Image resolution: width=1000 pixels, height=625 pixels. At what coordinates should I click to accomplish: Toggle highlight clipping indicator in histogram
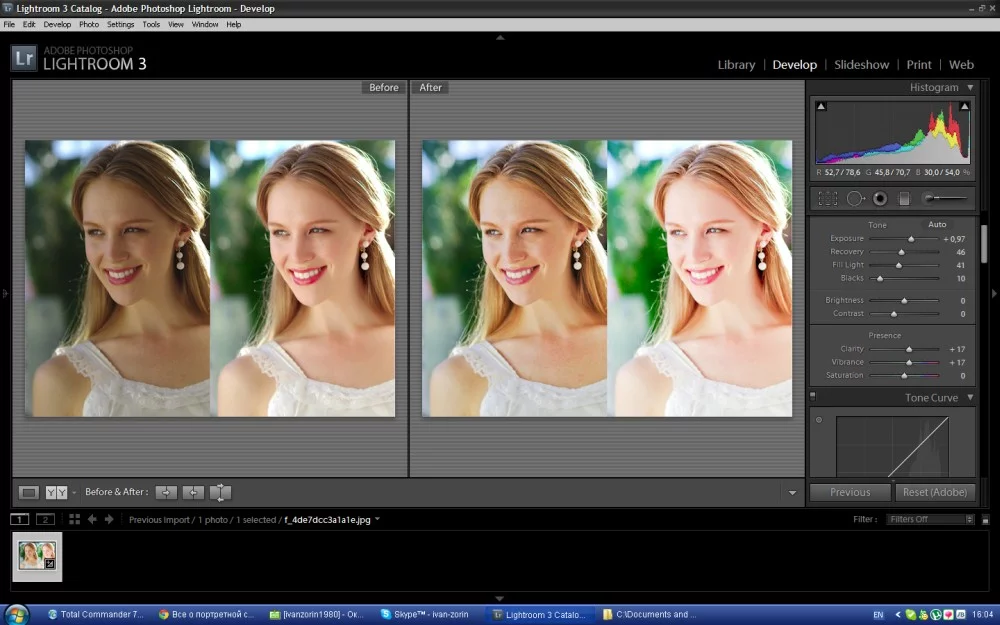[x=965, y=106]
